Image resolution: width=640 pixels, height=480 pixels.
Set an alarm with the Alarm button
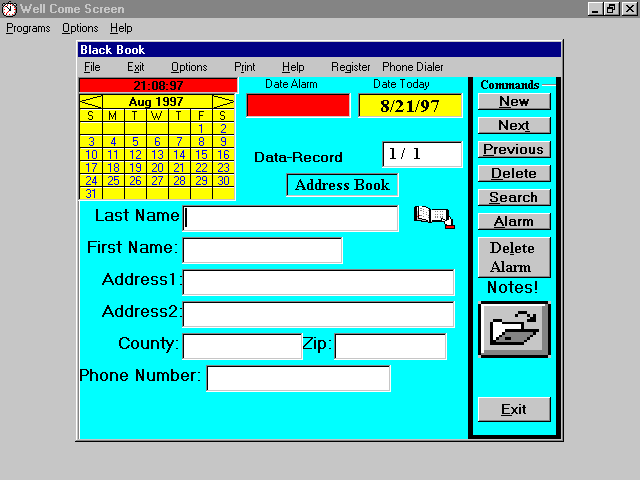click(x=514, y=221)
